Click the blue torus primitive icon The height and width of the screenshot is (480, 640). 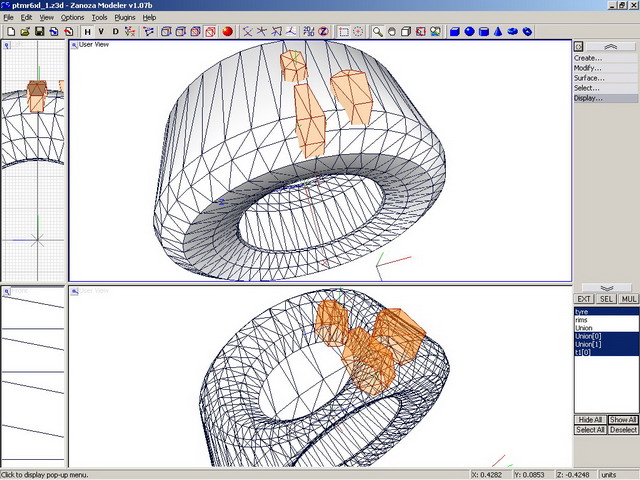pos(513,32)
